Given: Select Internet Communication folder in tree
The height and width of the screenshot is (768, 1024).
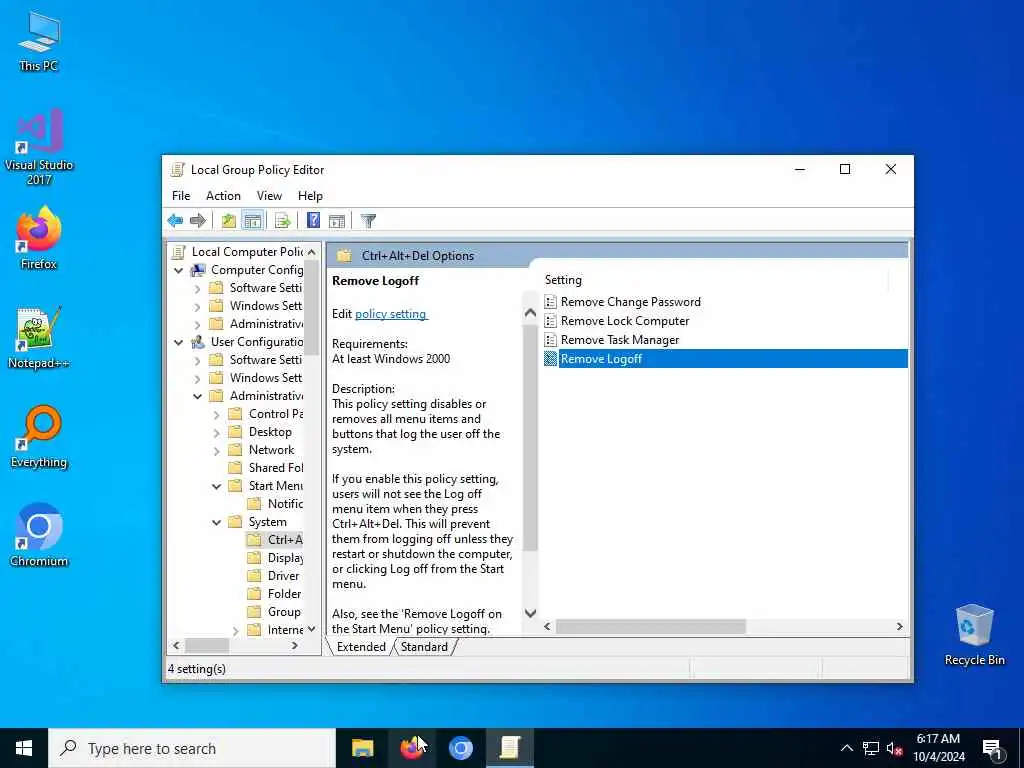Looking at the screenshot, I should [x=285, y=630].
